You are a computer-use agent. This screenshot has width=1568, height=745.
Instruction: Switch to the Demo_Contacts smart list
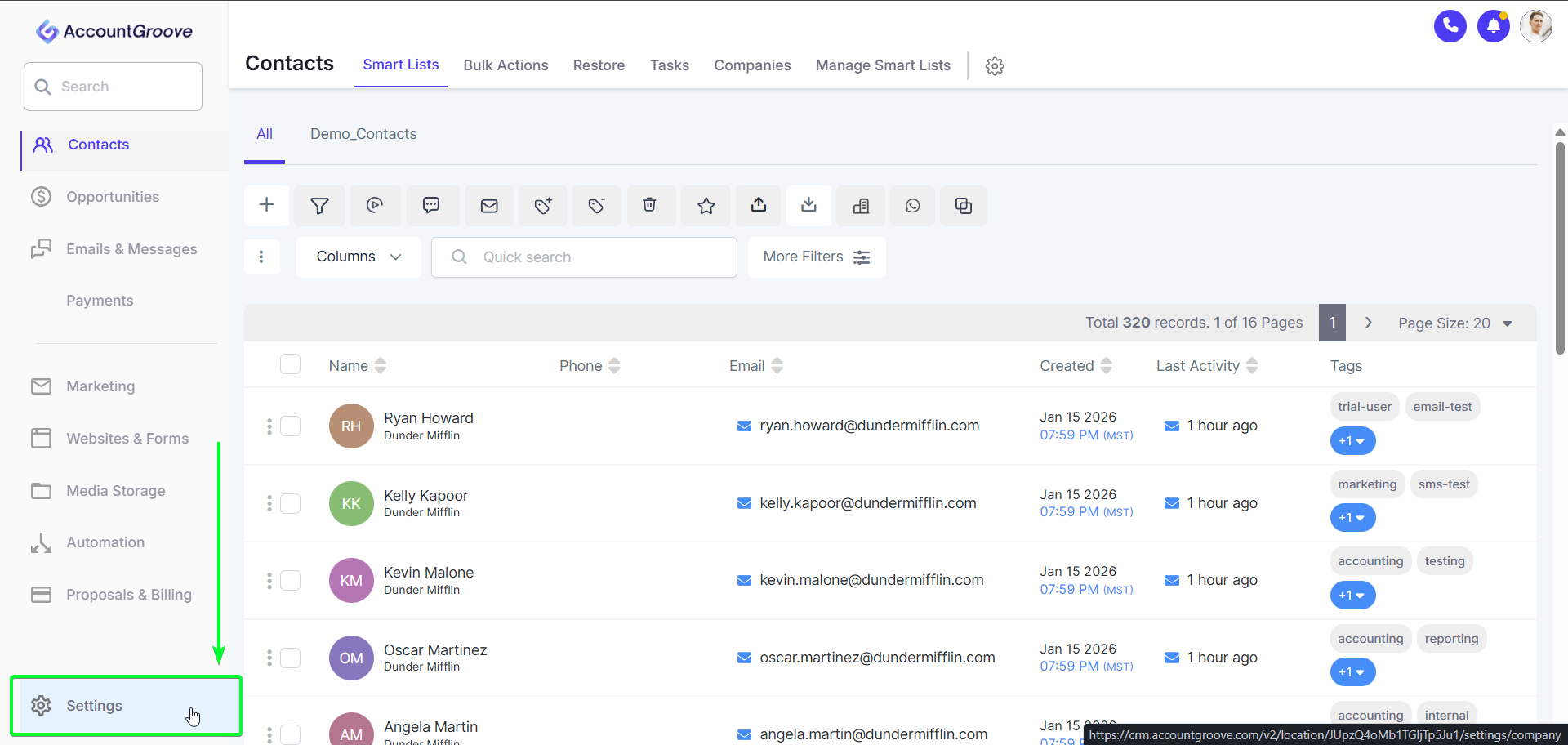pos(363,134)
